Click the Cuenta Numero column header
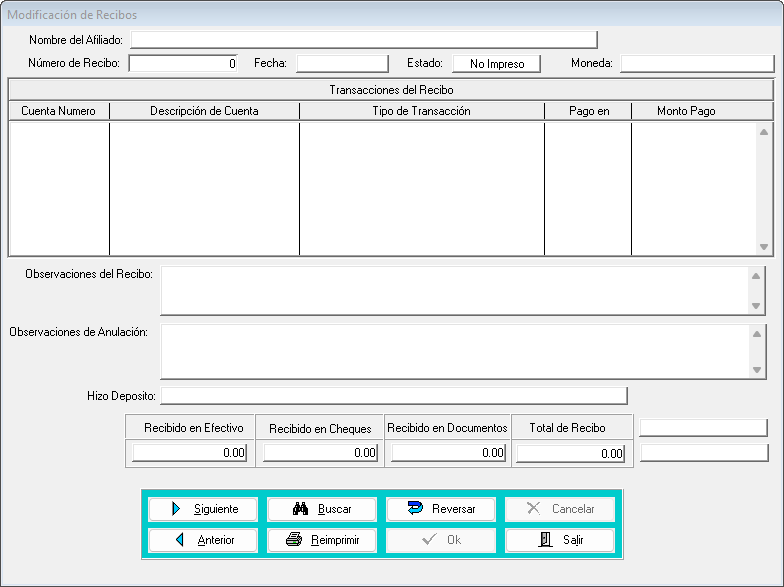Viewport: 784px width, 587px height. (59, 111)
